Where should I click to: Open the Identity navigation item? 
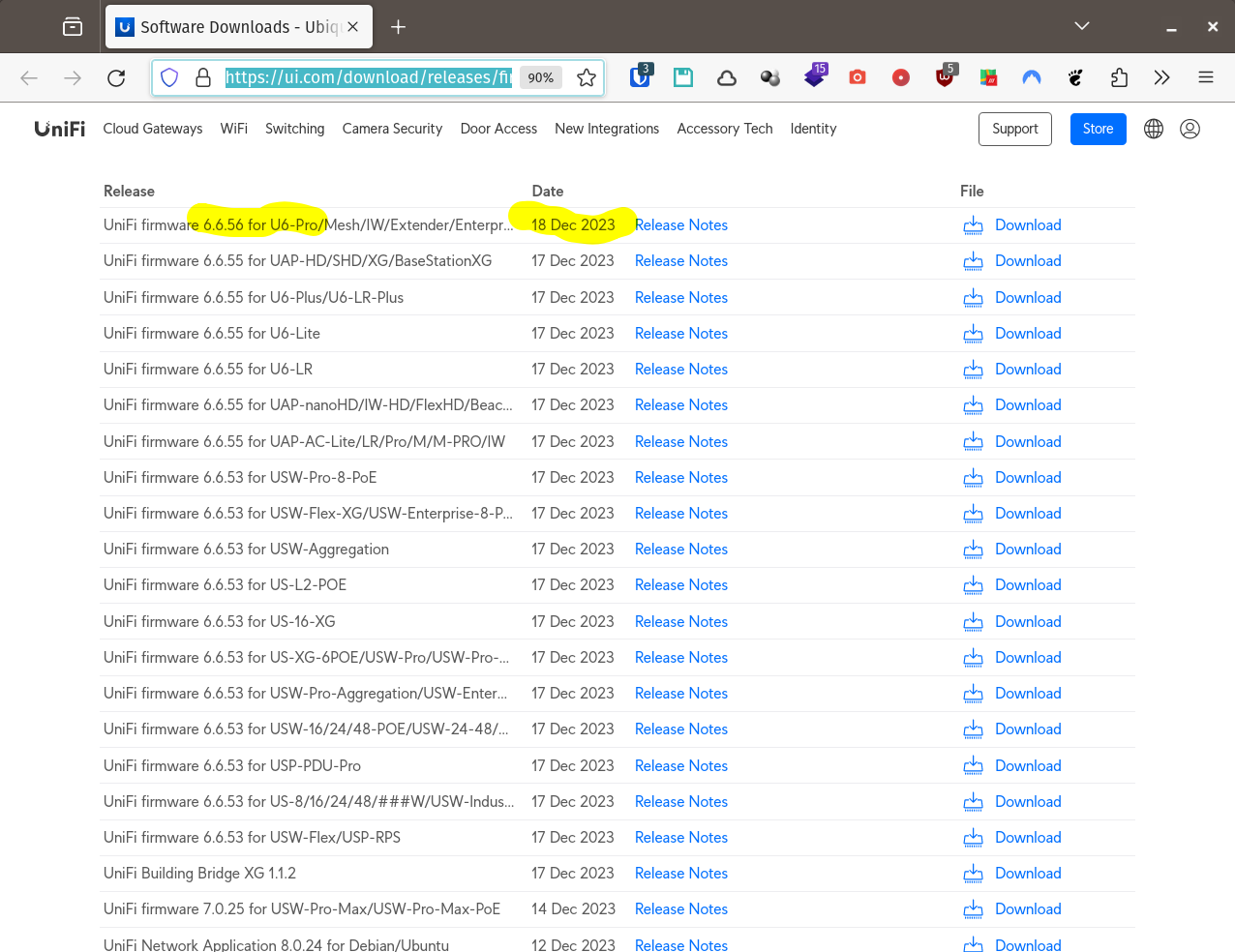tap(813, 129)
